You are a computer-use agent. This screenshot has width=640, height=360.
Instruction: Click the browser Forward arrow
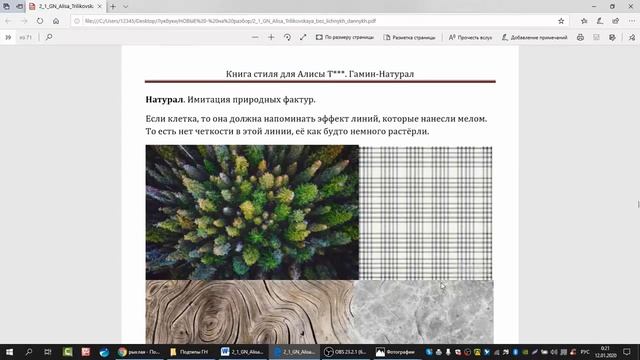pos(24,21)
